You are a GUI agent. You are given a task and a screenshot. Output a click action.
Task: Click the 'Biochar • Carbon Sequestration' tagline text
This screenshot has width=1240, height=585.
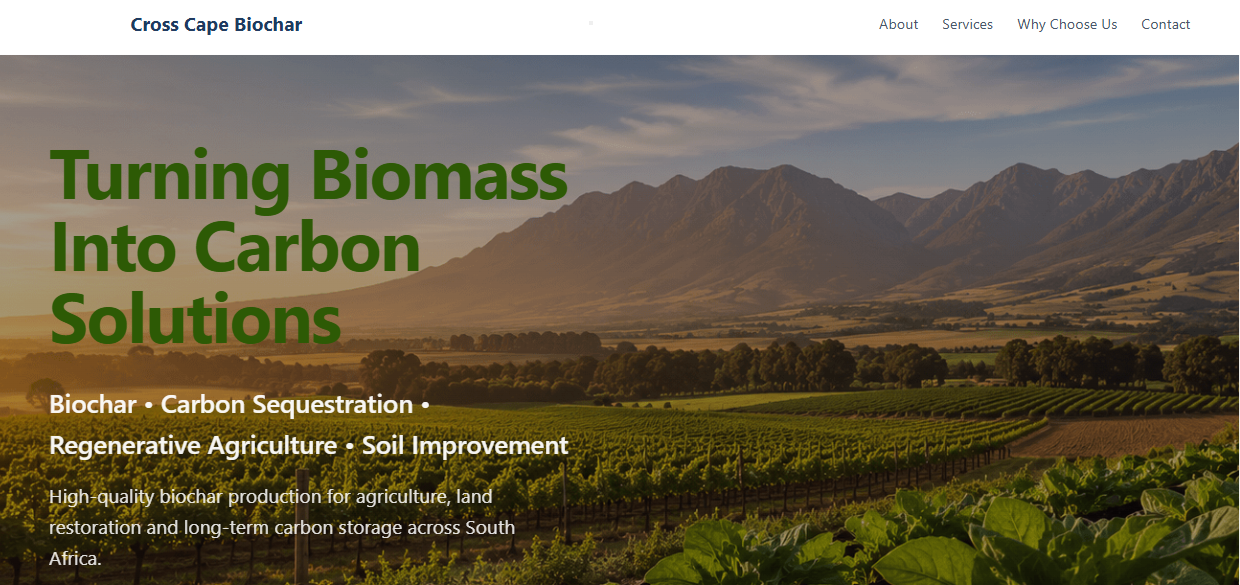coord(309,425)
